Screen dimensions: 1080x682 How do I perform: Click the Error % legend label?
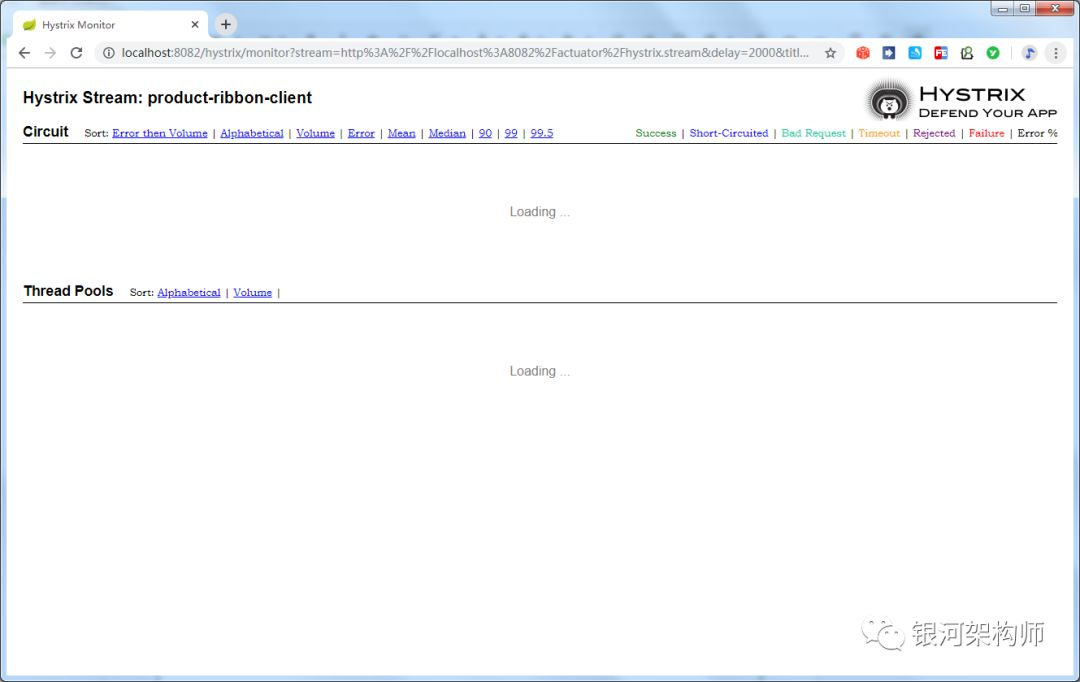(1037, 134)
